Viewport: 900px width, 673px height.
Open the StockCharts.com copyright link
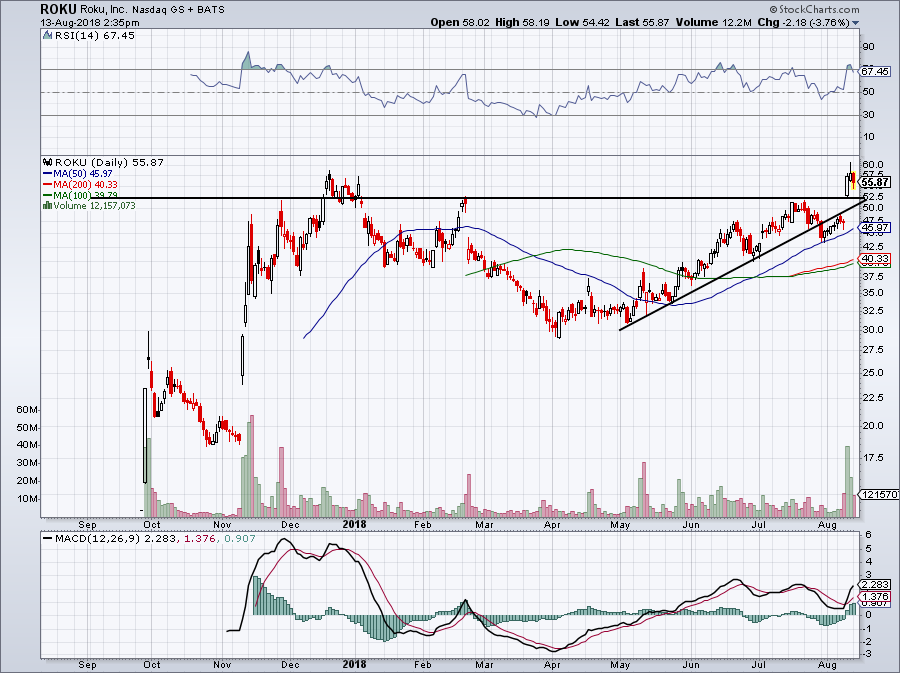pos(814,9)
